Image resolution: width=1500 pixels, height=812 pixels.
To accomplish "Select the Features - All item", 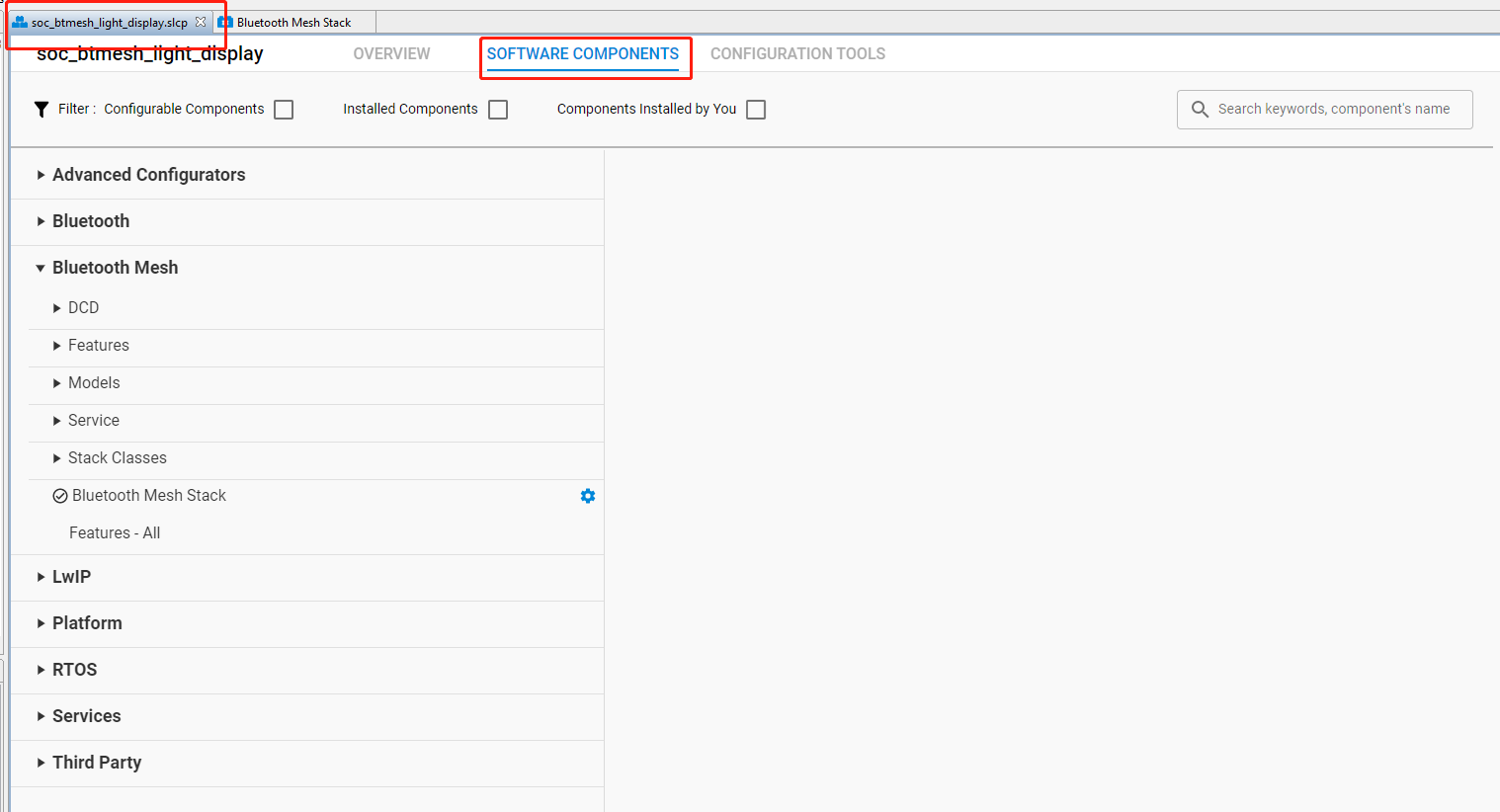I will coord(115,532).
